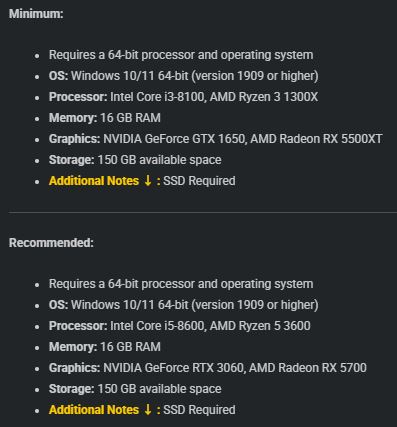Select the Intel Core i5-8600 processor line
Screen dimensions: 397x427
click(x=180, y=326)
